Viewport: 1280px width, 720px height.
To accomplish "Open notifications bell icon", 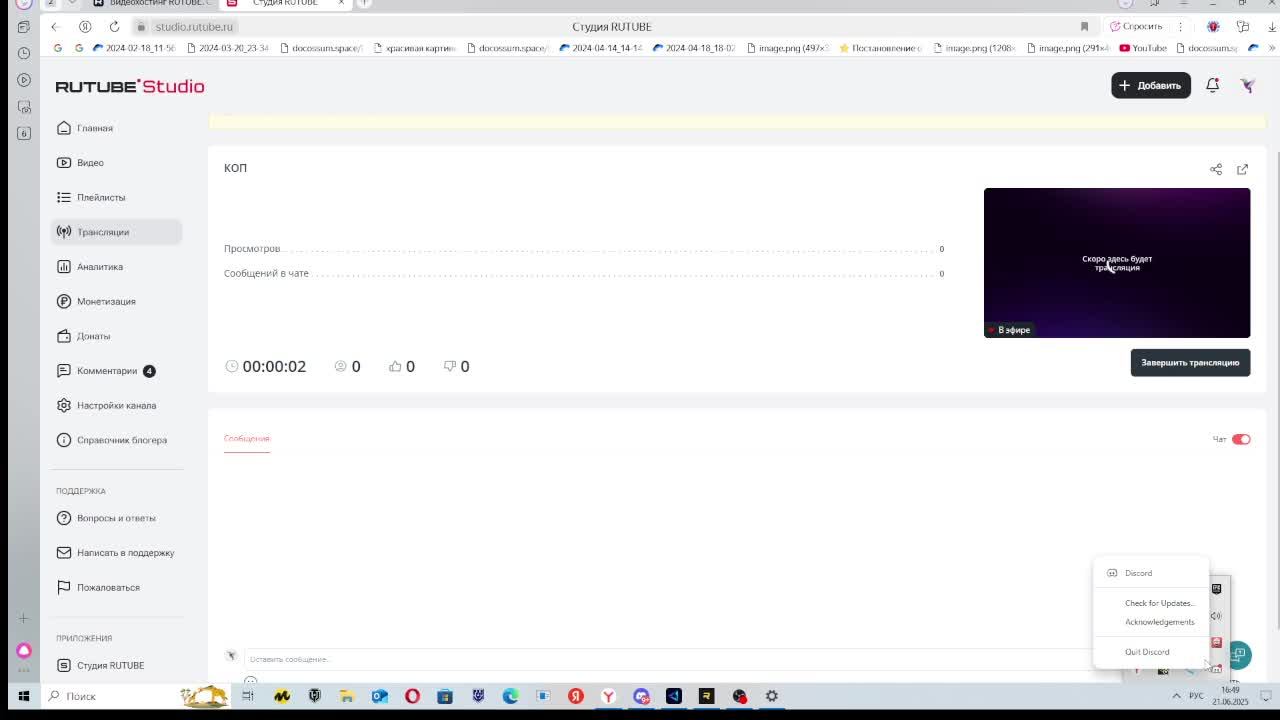I will [x=1212, y=85].
